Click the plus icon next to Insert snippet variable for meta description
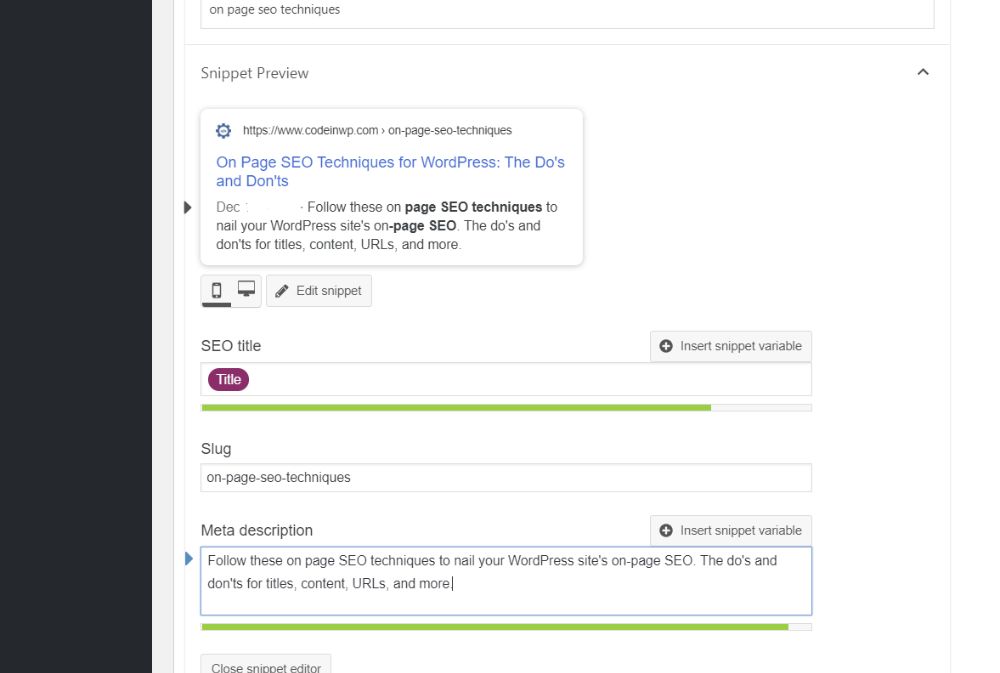 666,530
